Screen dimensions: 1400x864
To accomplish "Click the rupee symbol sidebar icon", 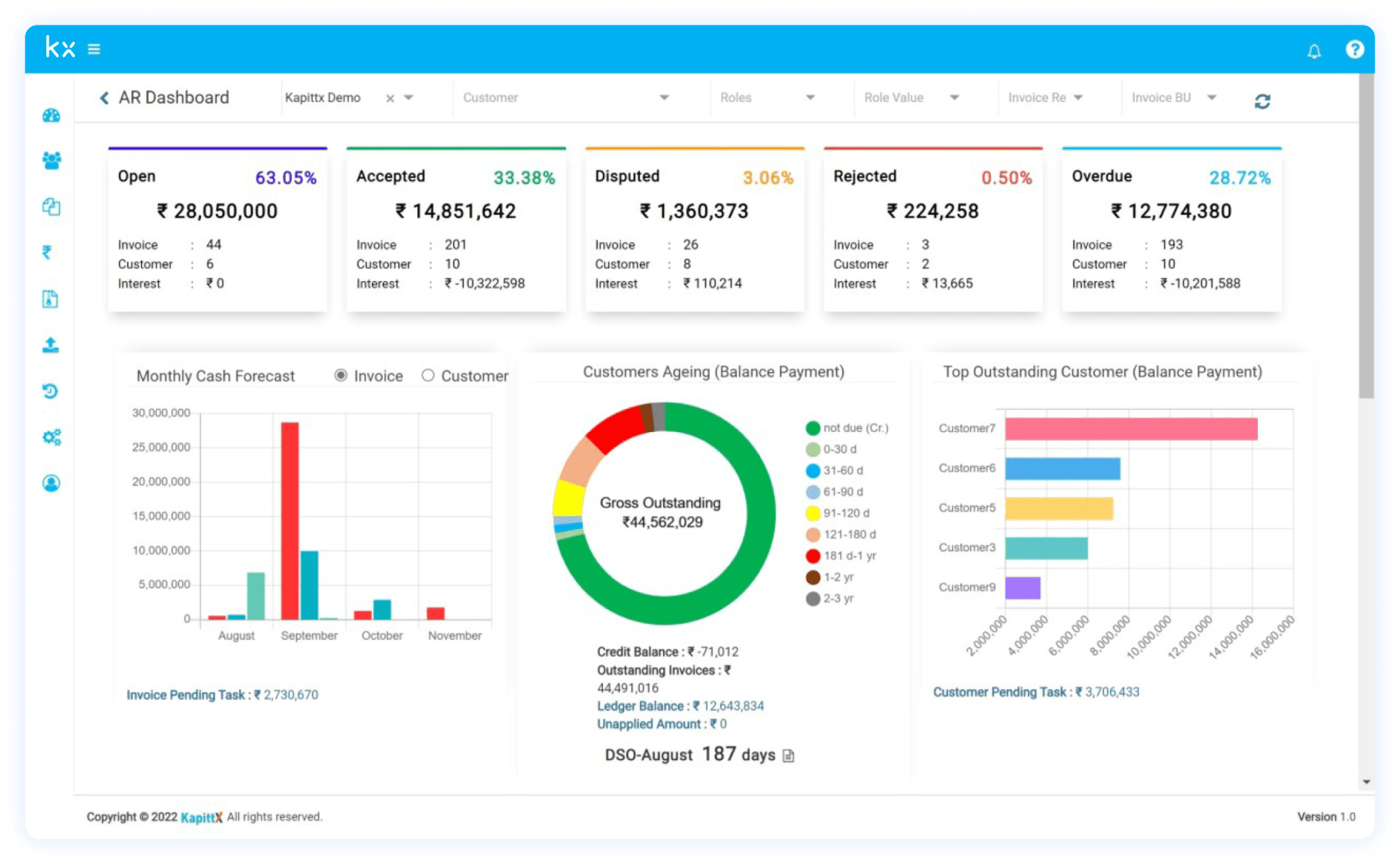I will [x=47, y=252].
